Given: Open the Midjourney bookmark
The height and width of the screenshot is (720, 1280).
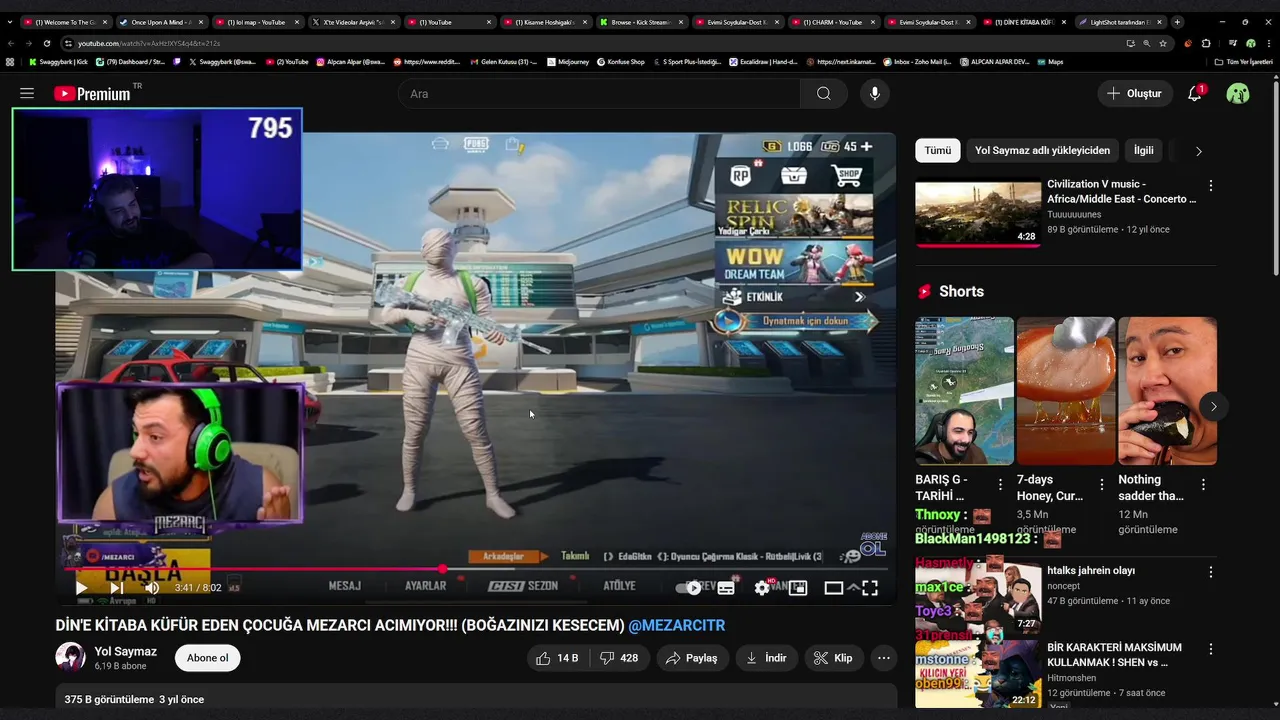Looking at the screenshot, I should pyautogui.click(x=568, y=62).
